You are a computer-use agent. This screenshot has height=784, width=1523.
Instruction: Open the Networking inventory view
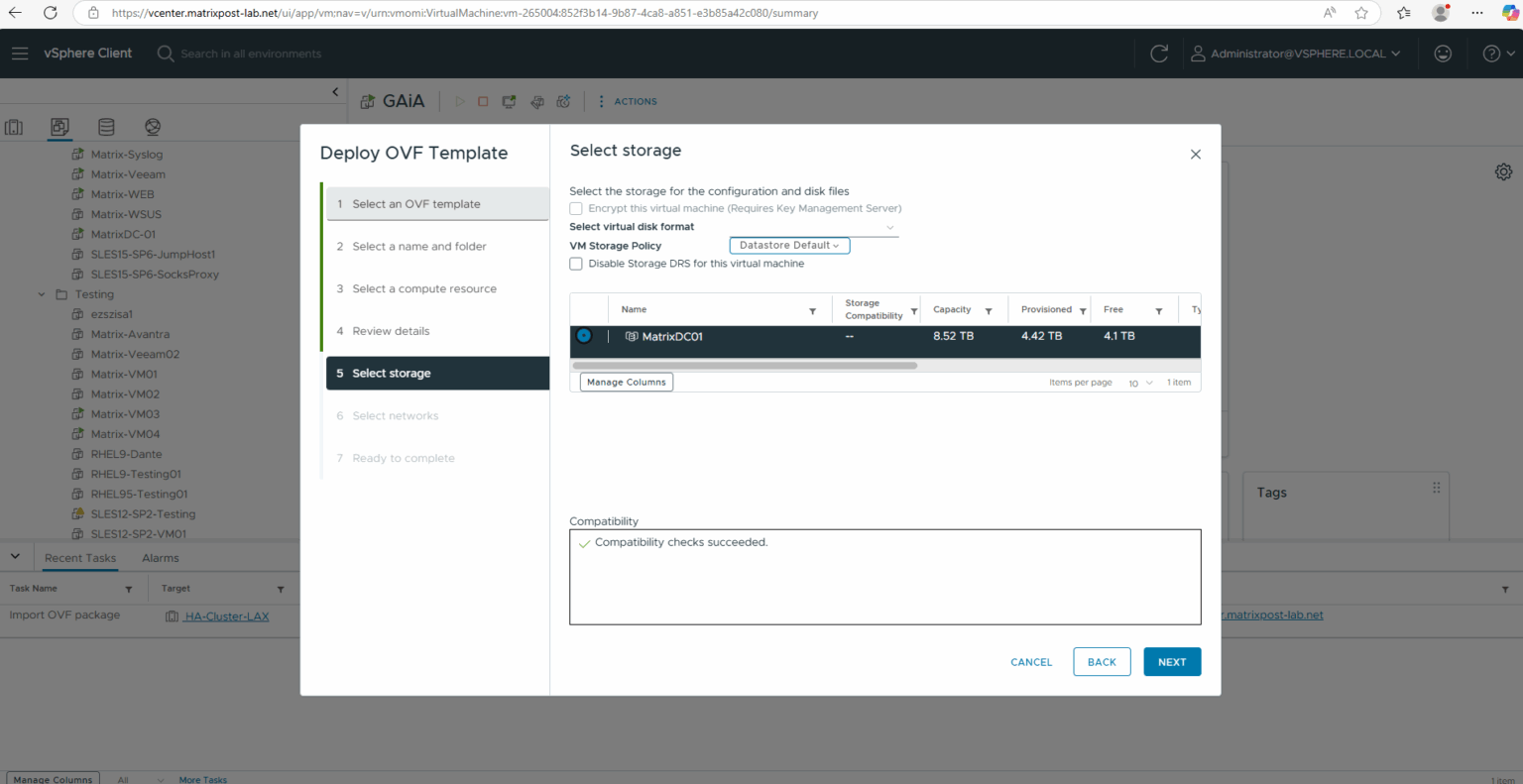pos(152,127)
